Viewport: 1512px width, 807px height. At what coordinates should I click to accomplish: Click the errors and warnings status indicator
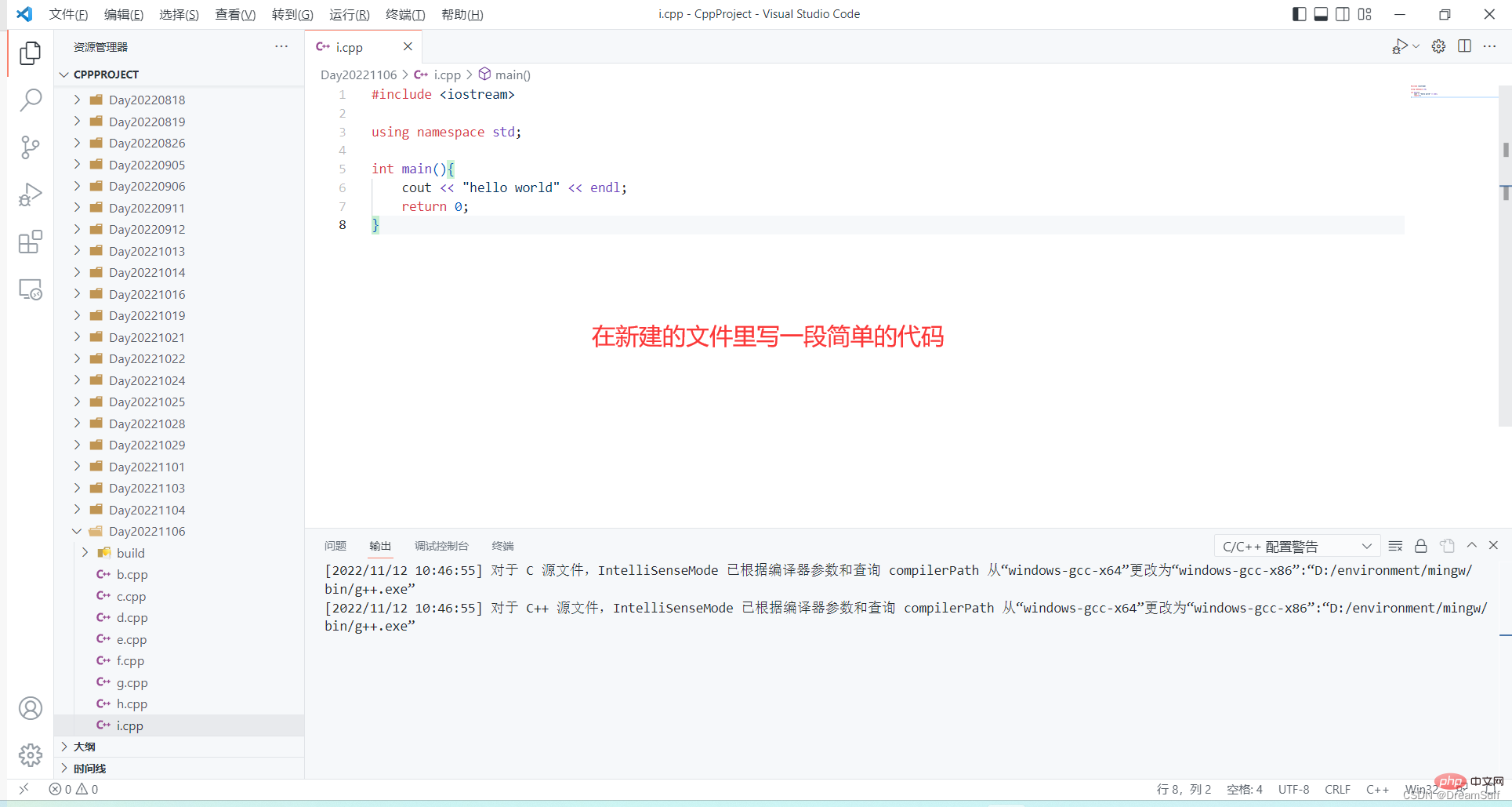tap(73, 789)
